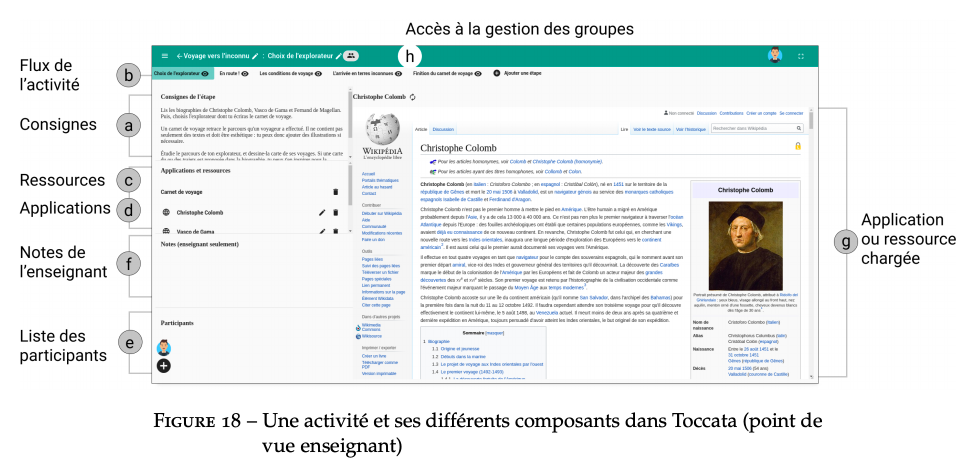The height and width of the screenshot is (460, 970).
Task: Click the Wikipedia search magnifier icon
Action: pos(799,129)
